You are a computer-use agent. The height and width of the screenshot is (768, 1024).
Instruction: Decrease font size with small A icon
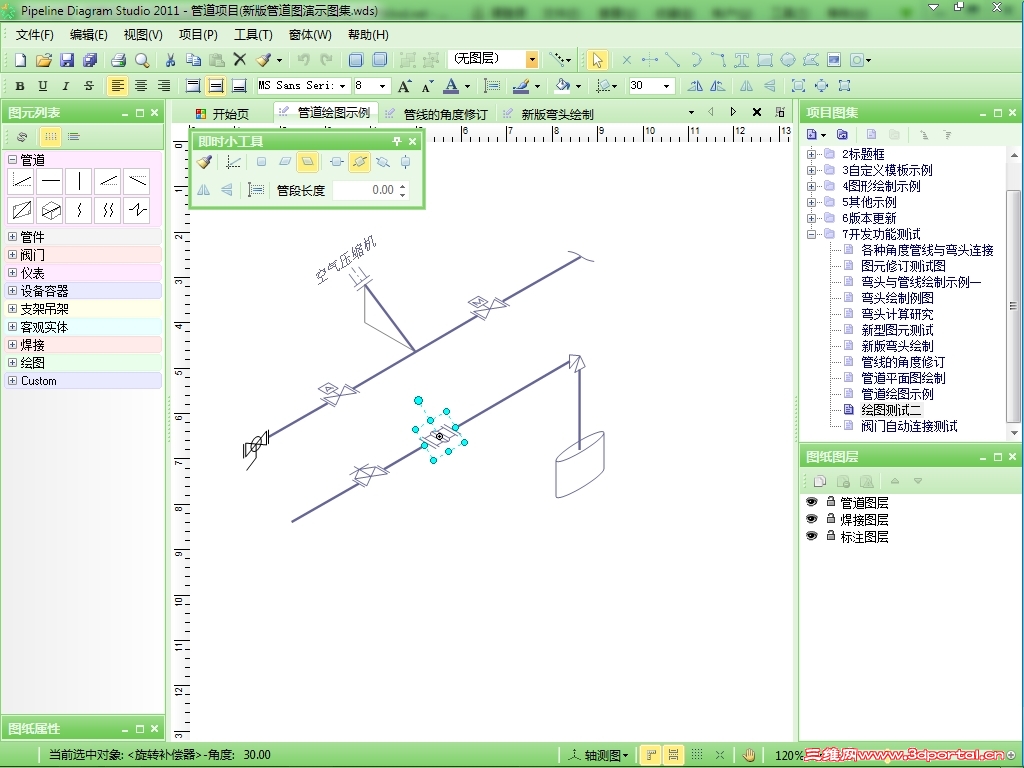427,86
